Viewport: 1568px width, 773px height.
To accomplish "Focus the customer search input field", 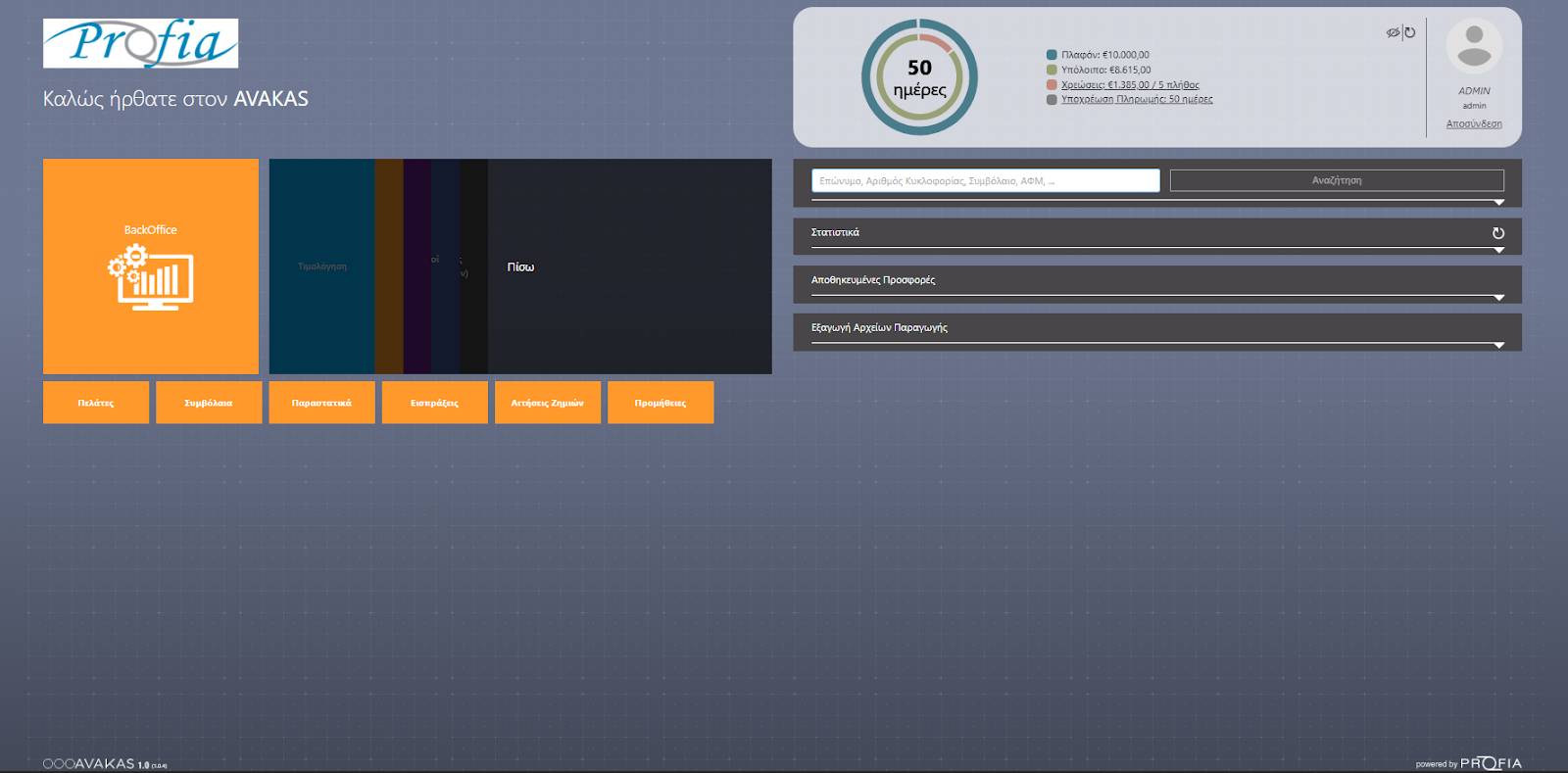I will (985, 180).
